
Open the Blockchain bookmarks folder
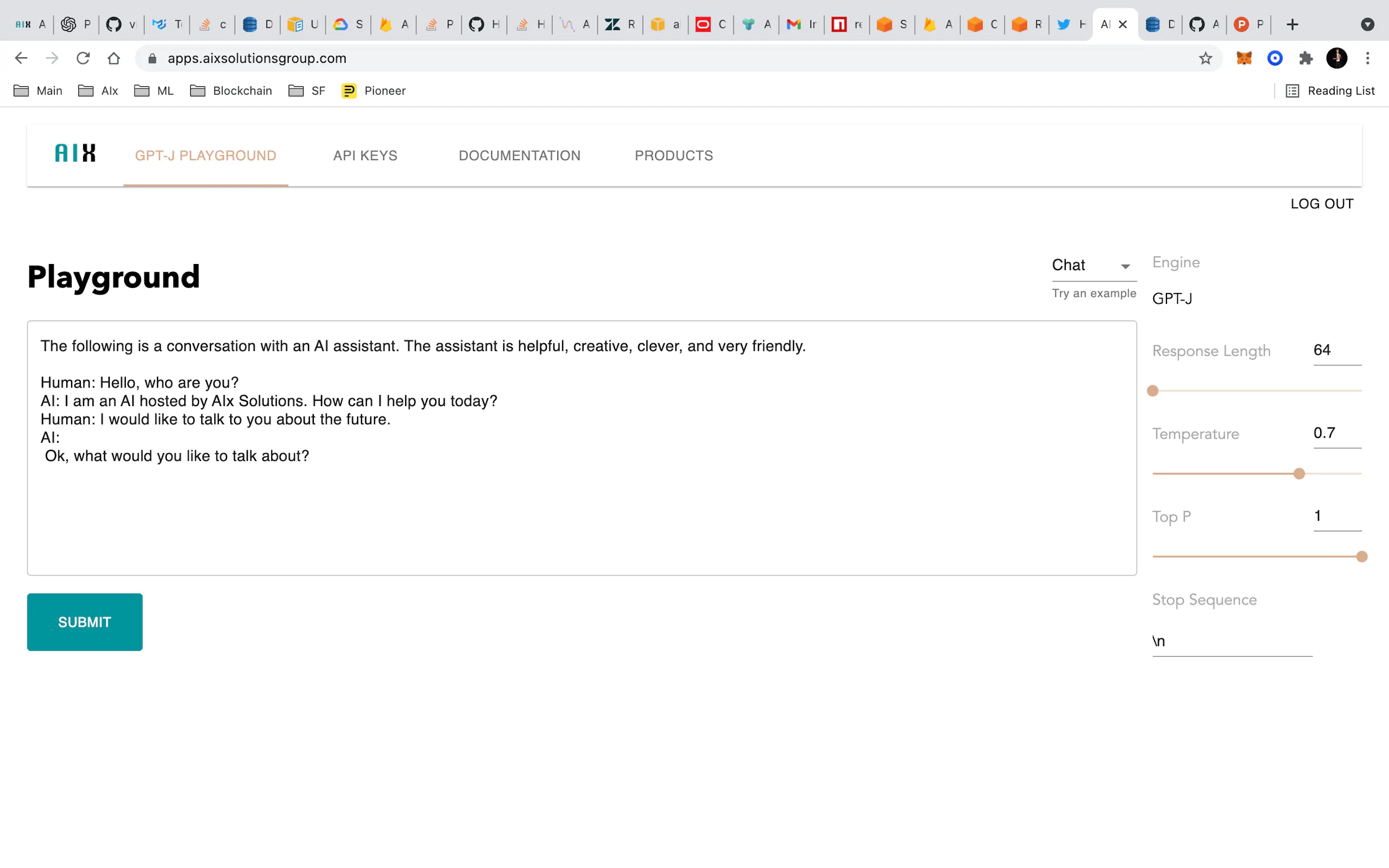tap(231, 91)
